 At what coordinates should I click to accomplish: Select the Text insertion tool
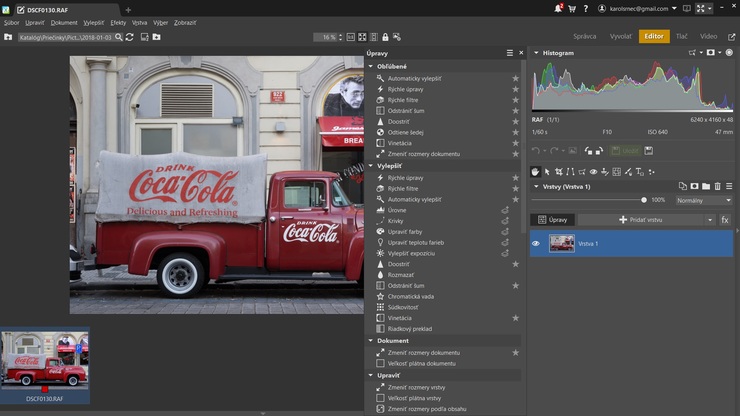pyautogui.click(x=639, y=172)
